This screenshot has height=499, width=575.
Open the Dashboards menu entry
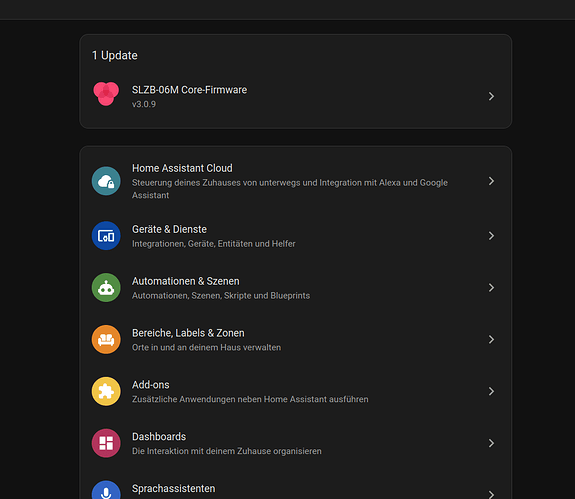(295, 443)
